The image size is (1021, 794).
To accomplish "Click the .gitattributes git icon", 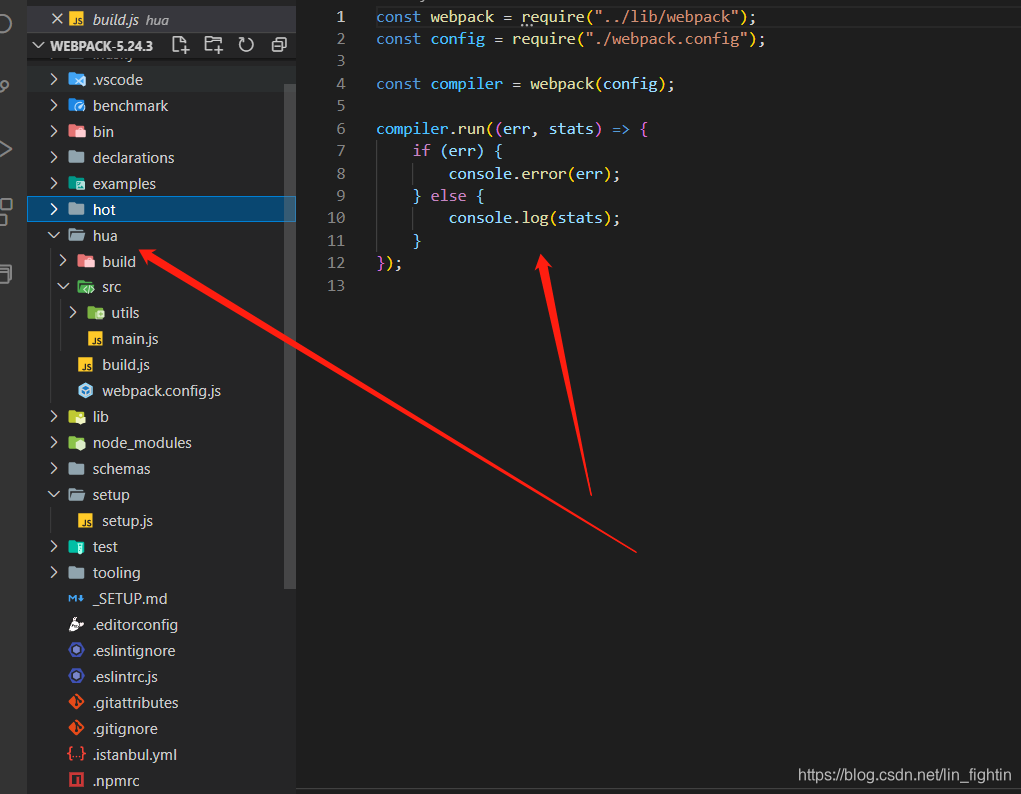I will [x=76, y=702].
